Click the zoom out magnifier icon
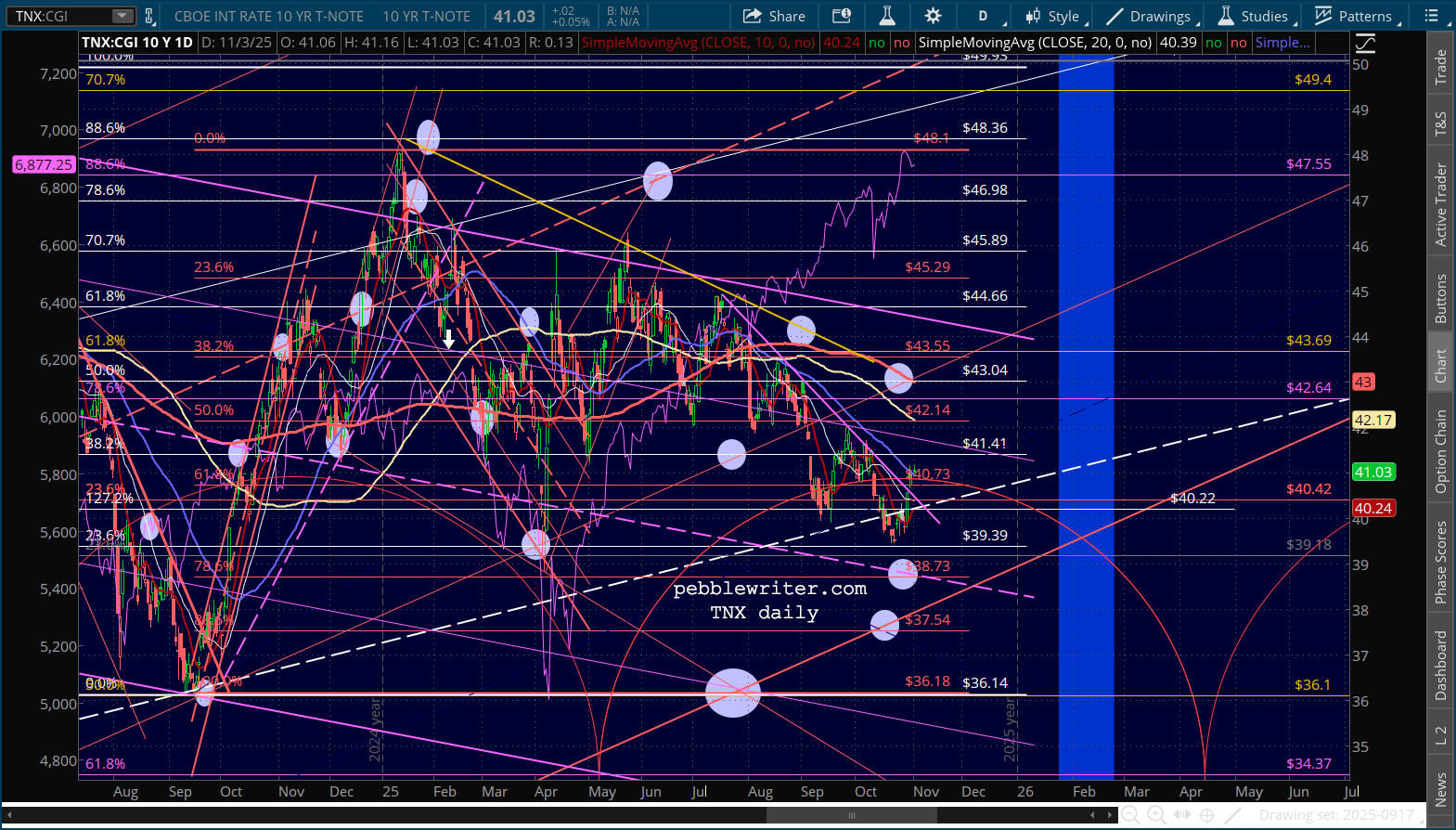1456x830 pixels. (x=1130, y=815)
